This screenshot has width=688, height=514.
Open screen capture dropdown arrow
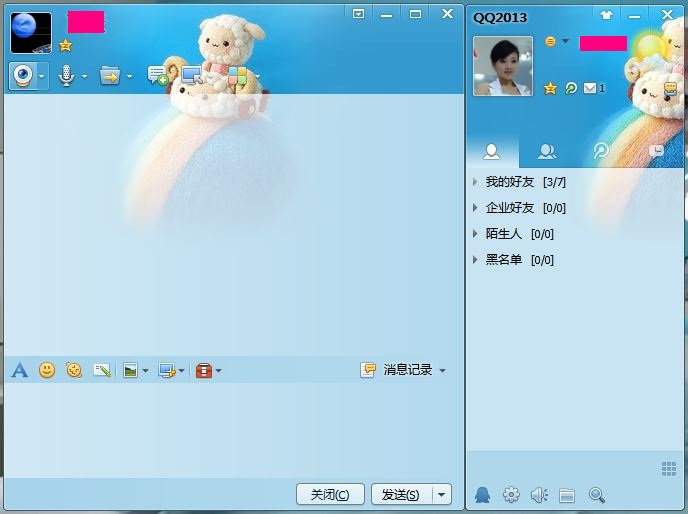coord(181,371)
